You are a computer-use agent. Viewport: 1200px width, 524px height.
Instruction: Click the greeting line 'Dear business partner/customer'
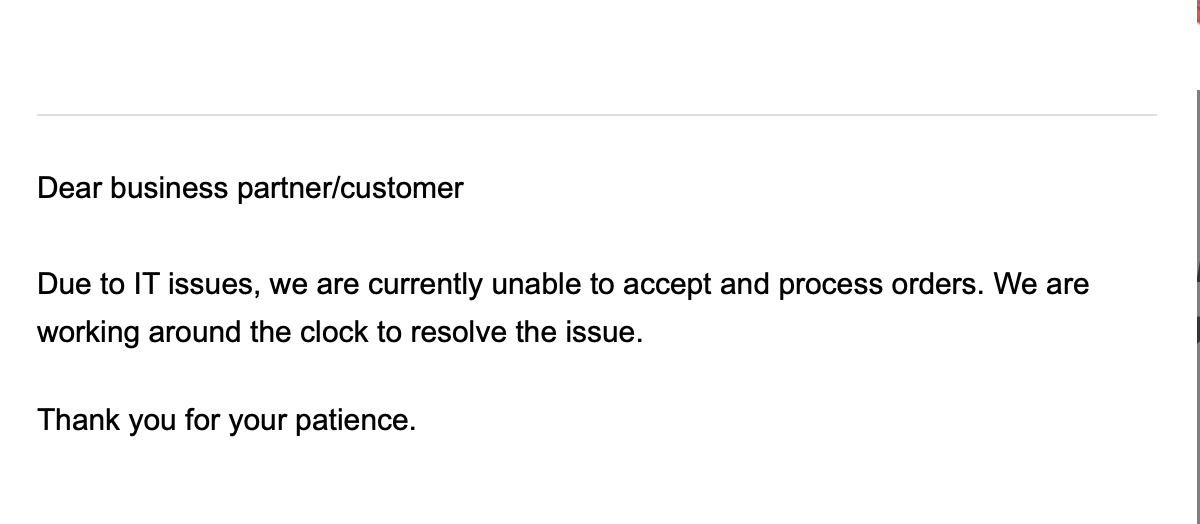[x=250, y=188]
